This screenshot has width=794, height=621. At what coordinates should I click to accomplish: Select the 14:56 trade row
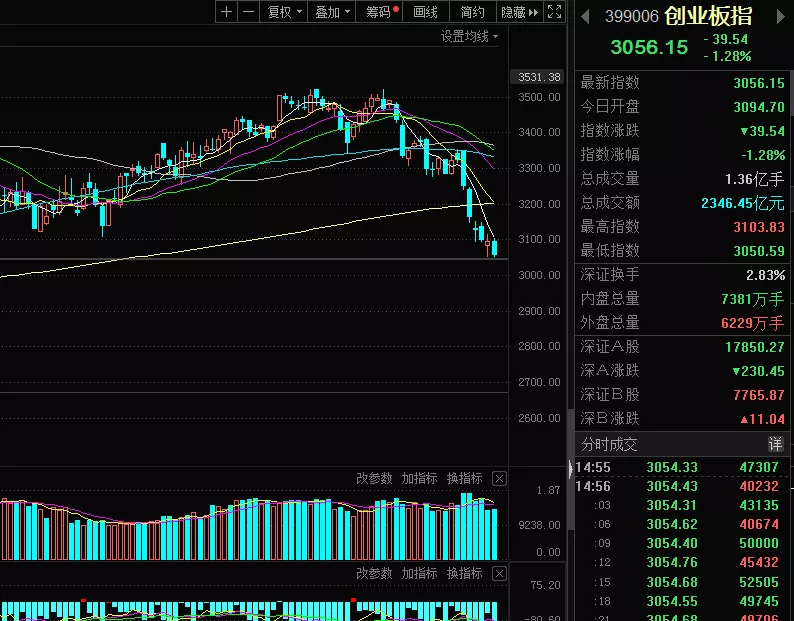point(683,486)
